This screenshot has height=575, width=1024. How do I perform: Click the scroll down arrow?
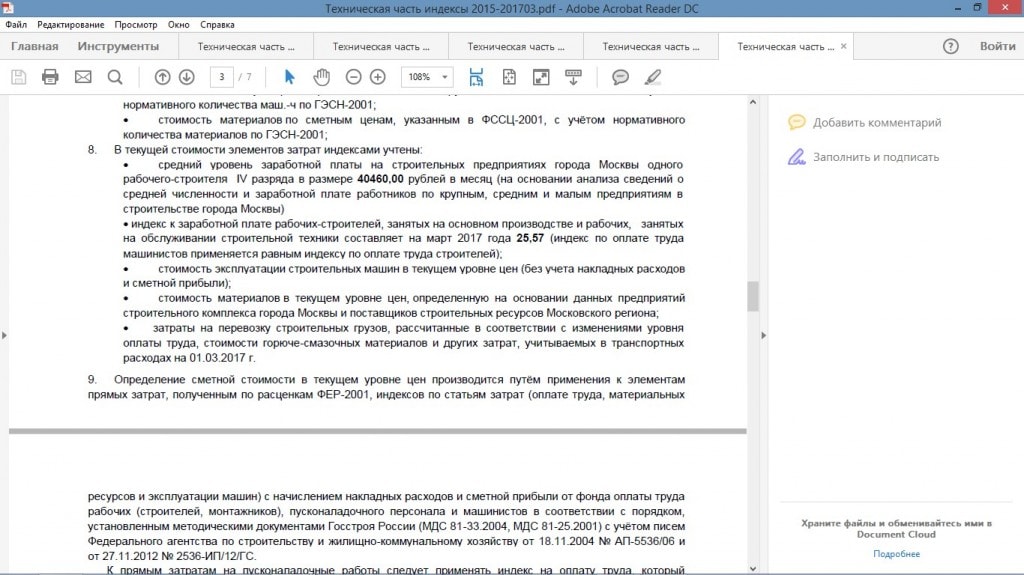point(752,568)
